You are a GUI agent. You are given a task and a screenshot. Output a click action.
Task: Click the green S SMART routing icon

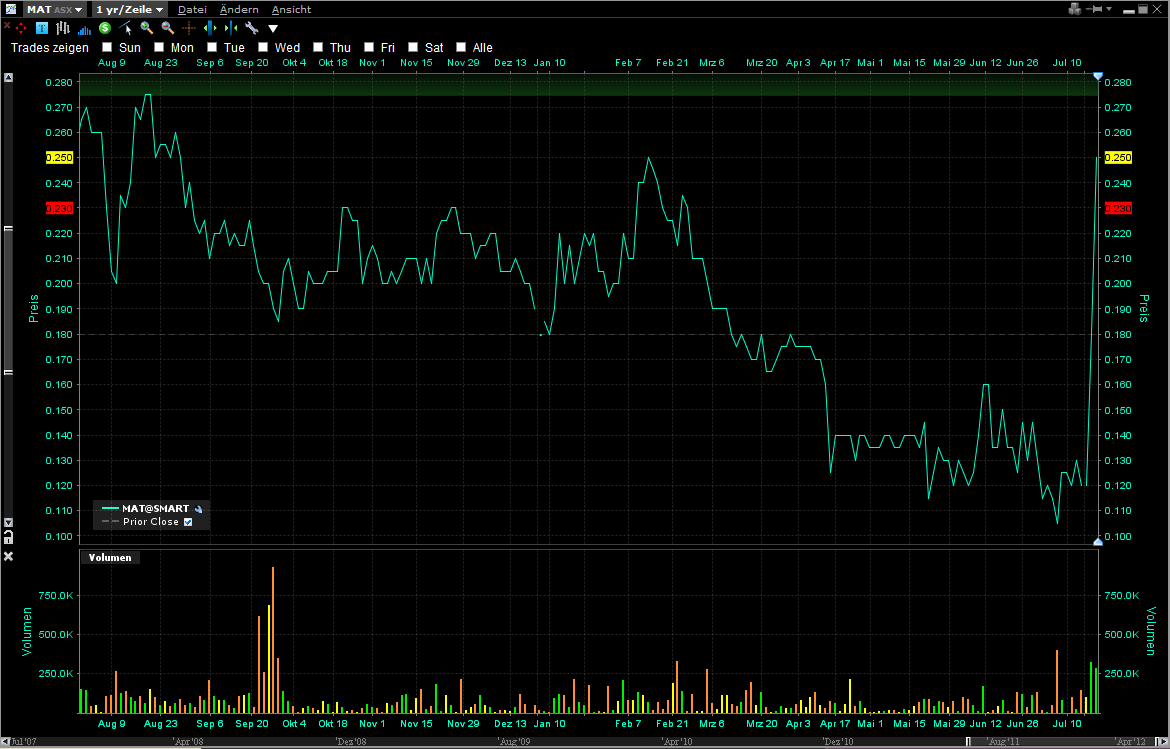tap(104, 28)
